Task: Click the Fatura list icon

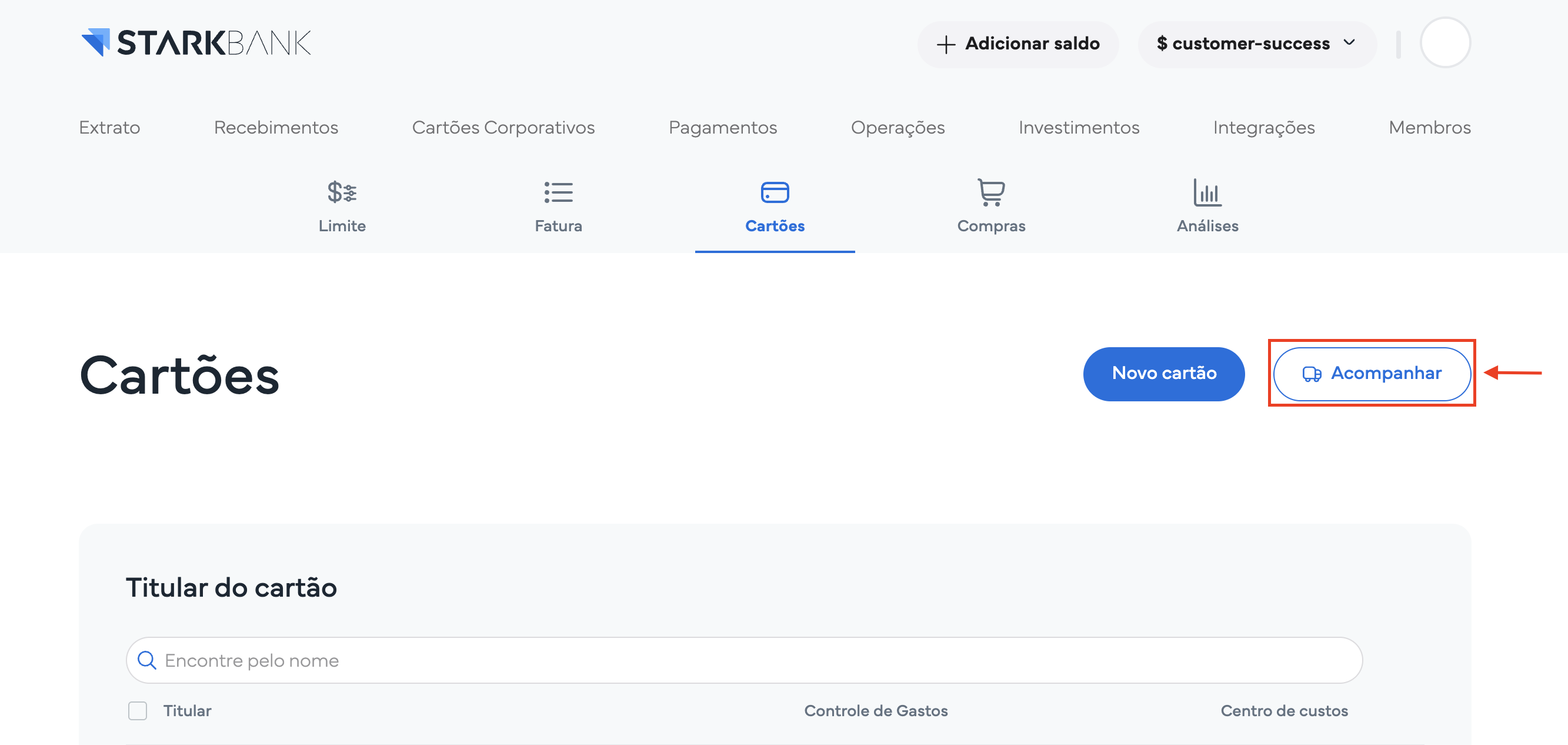Action: point(558,192)
